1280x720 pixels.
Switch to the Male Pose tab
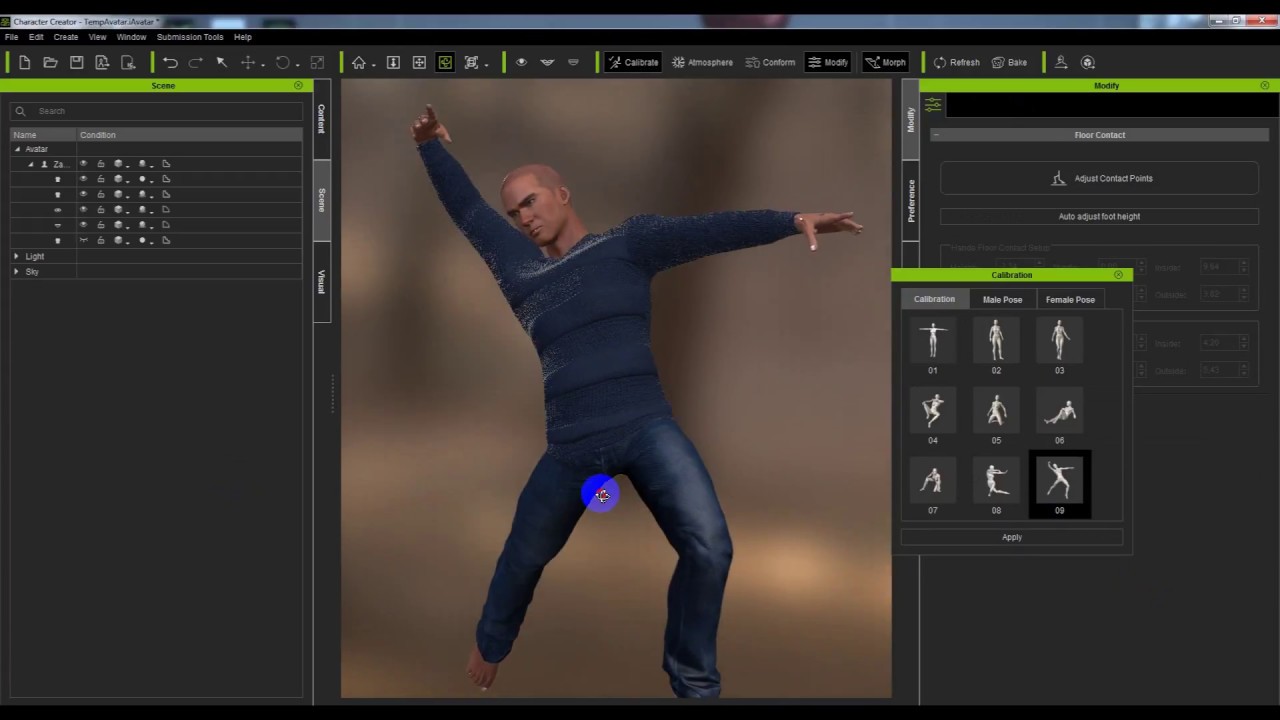[1002, 299]
